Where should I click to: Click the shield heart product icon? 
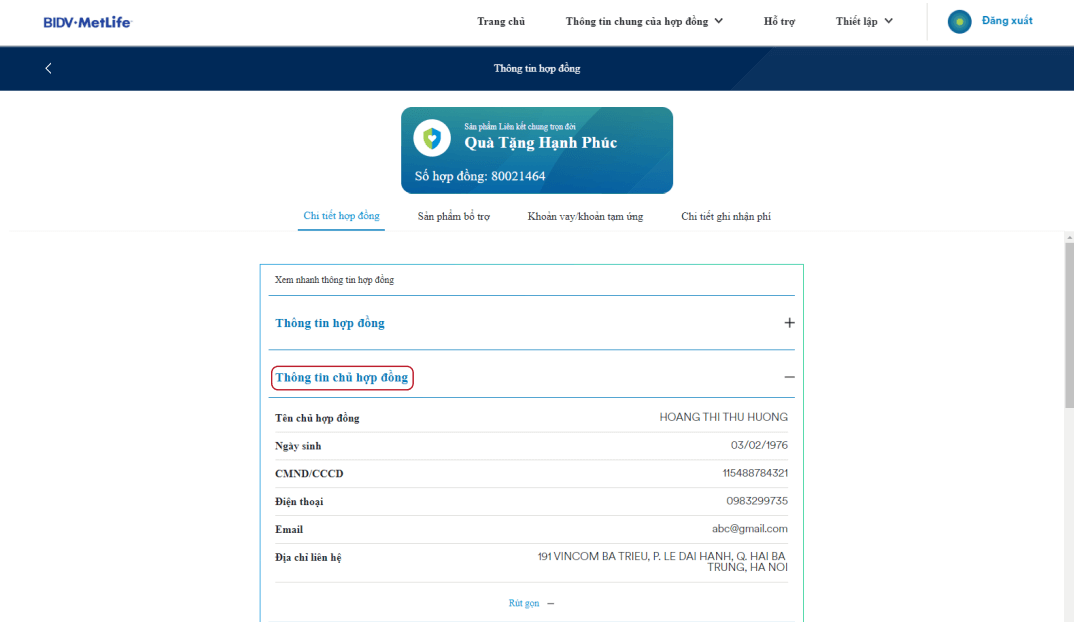(432, 138)
